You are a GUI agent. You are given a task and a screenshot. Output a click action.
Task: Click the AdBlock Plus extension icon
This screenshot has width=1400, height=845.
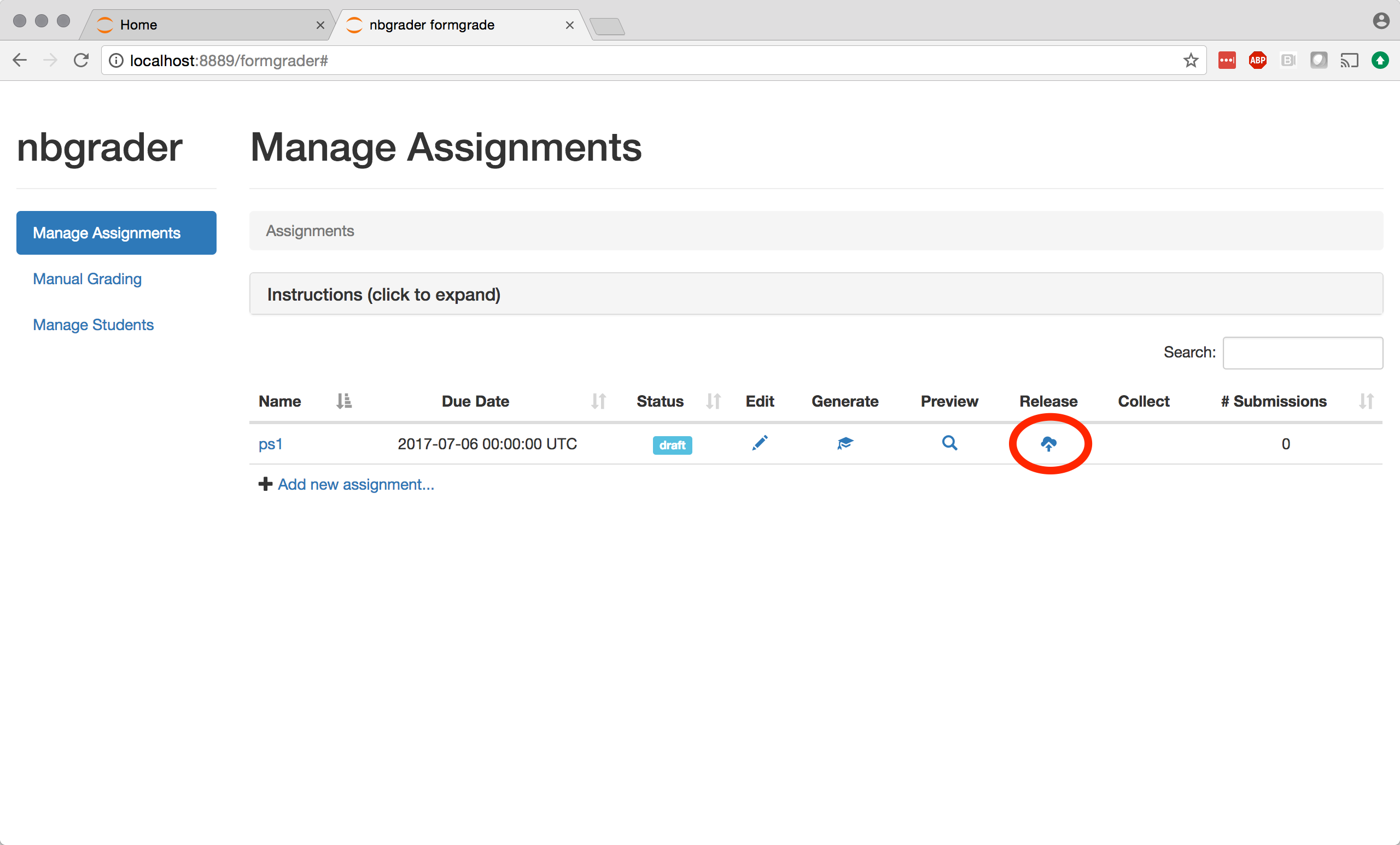click(1257, 60)
